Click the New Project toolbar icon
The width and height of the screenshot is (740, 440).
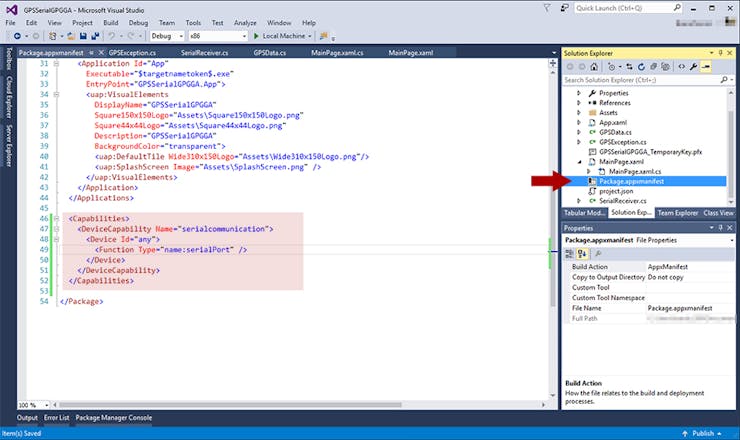click(53, 36)
